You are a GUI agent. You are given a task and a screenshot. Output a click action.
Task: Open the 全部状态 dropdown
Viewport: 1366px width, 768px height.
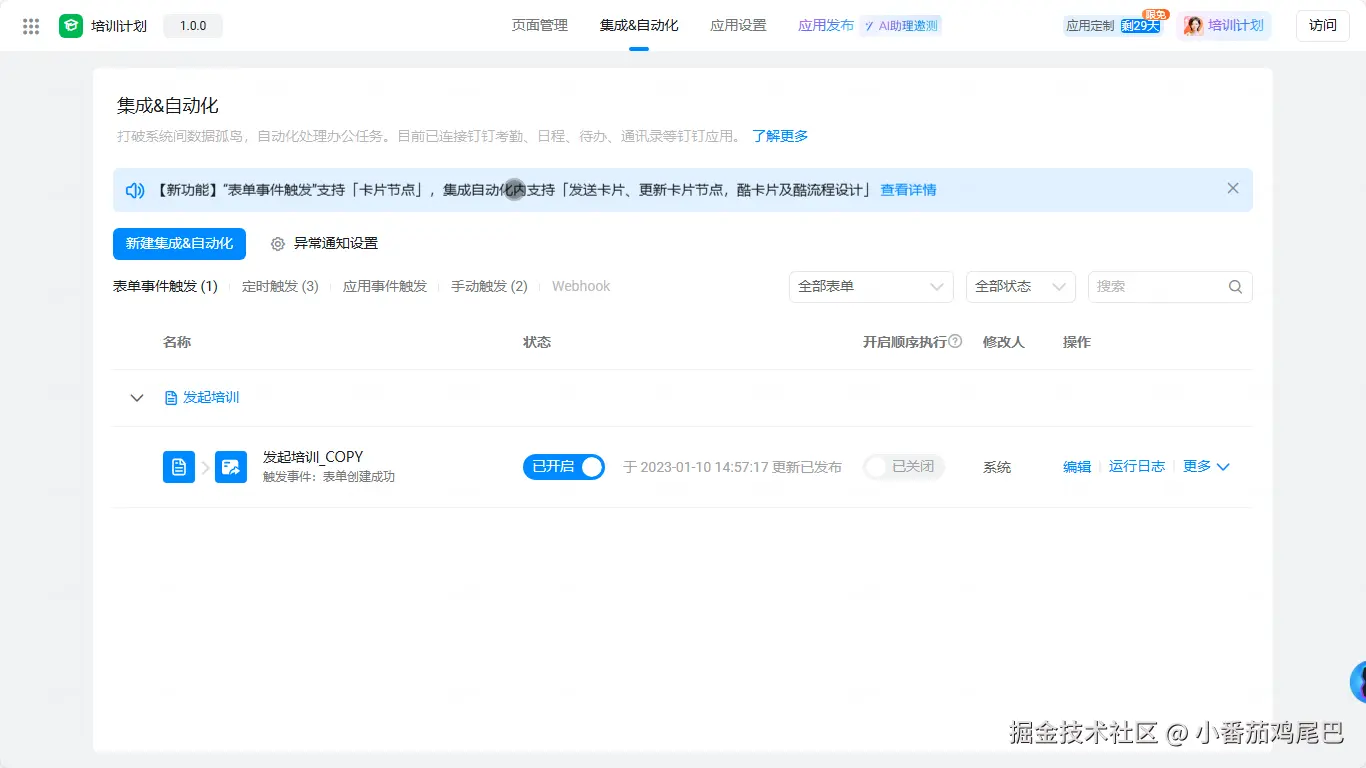[1021, 287]
